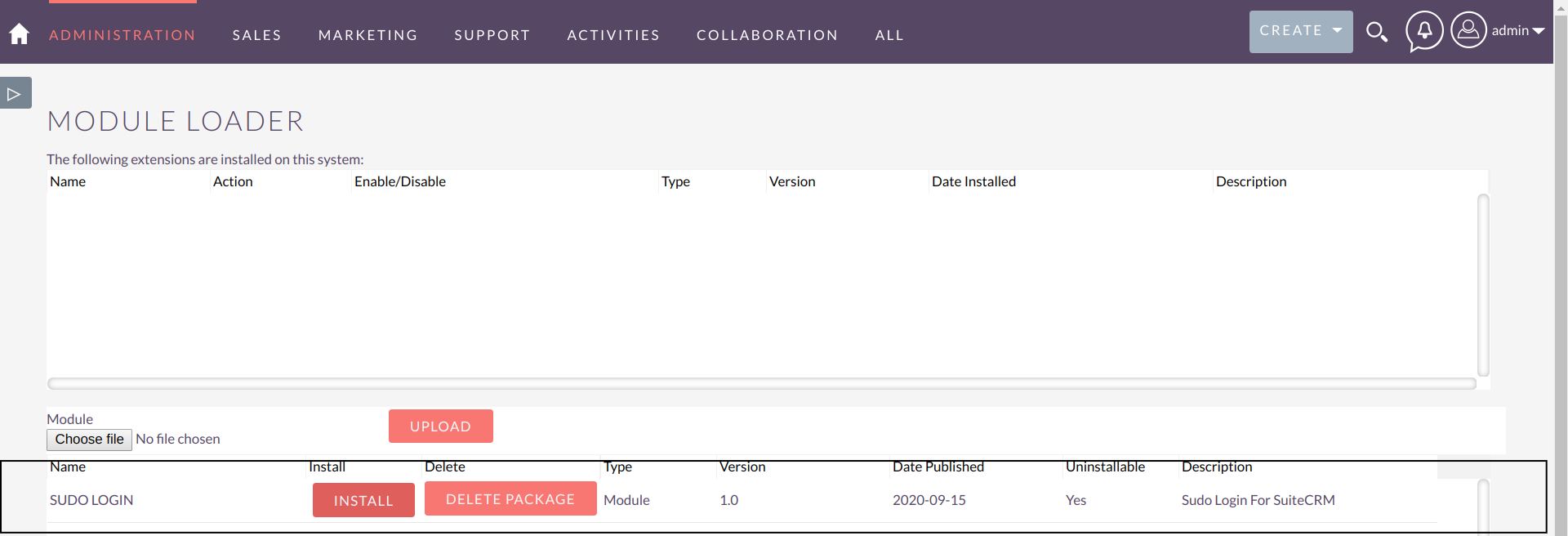Open the CREATE dropdown
The height and width of the screenshot is (536, 1568).
coord(1301,32)
